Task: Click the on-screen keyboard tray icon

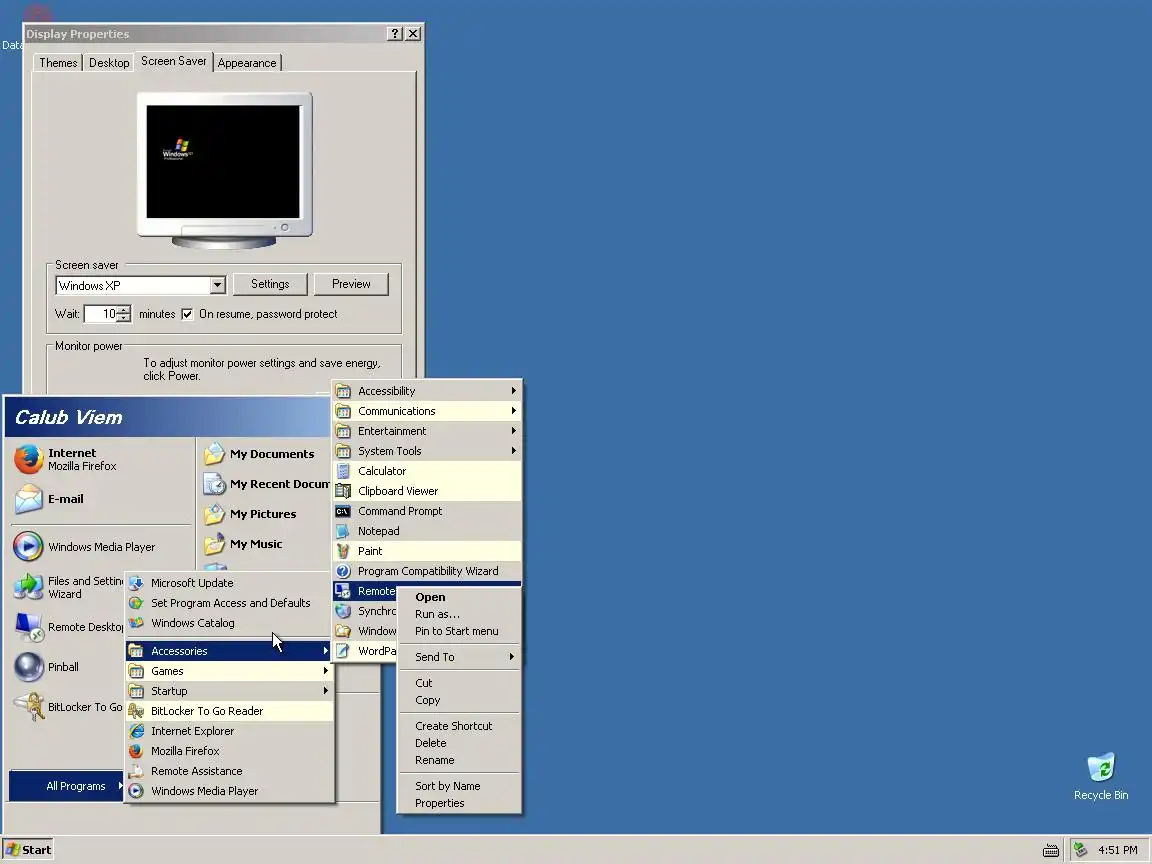Action: point(1051,851)
